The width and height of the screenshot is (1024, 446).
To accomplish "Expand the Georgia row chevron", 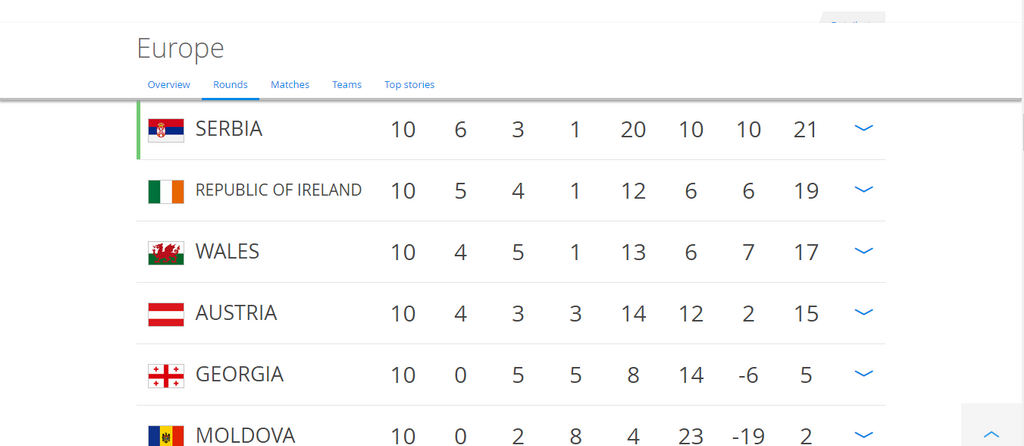I will click(863, 374).
